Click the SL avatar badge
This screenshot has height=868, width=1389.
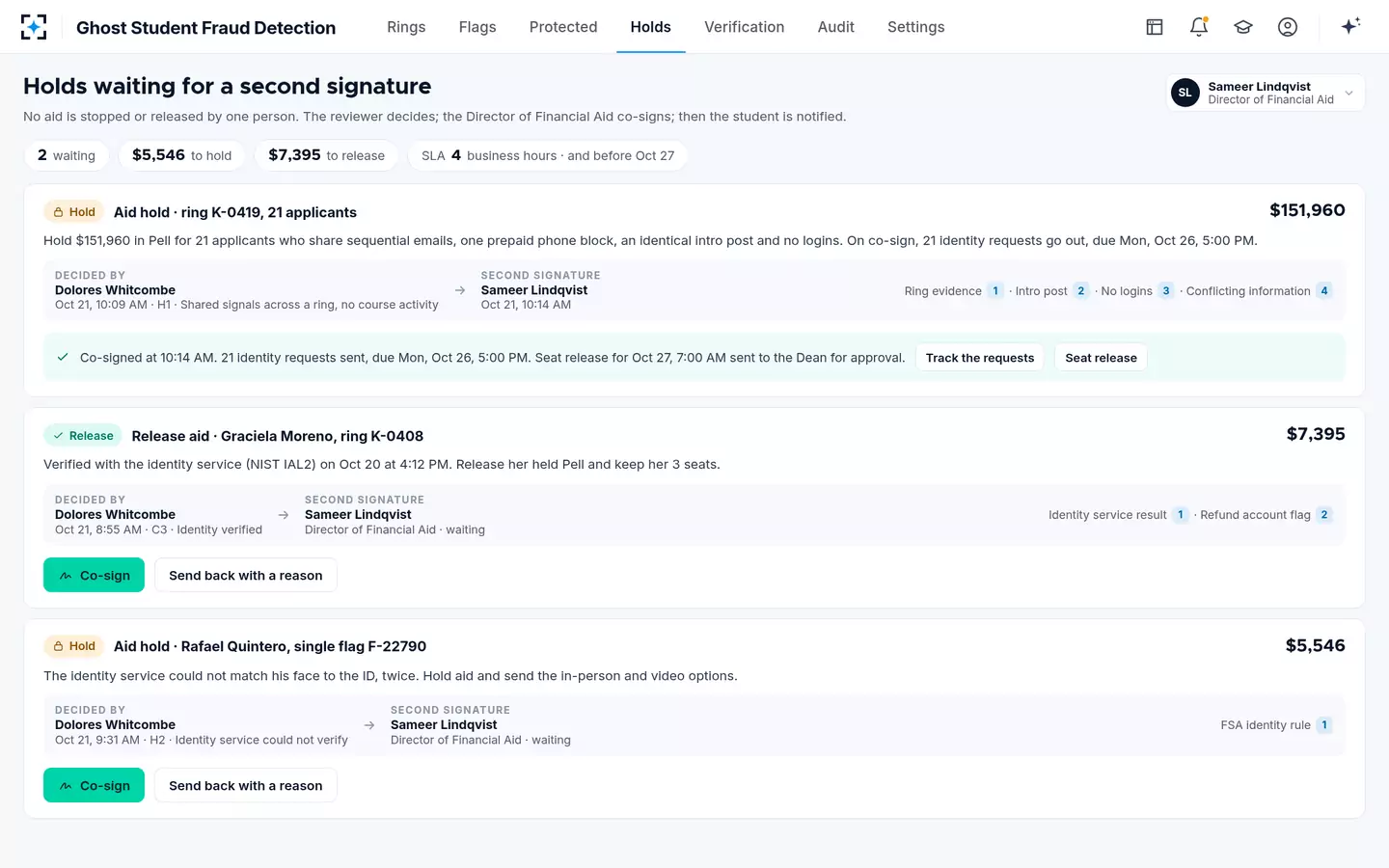click(x=1185, y=93)
